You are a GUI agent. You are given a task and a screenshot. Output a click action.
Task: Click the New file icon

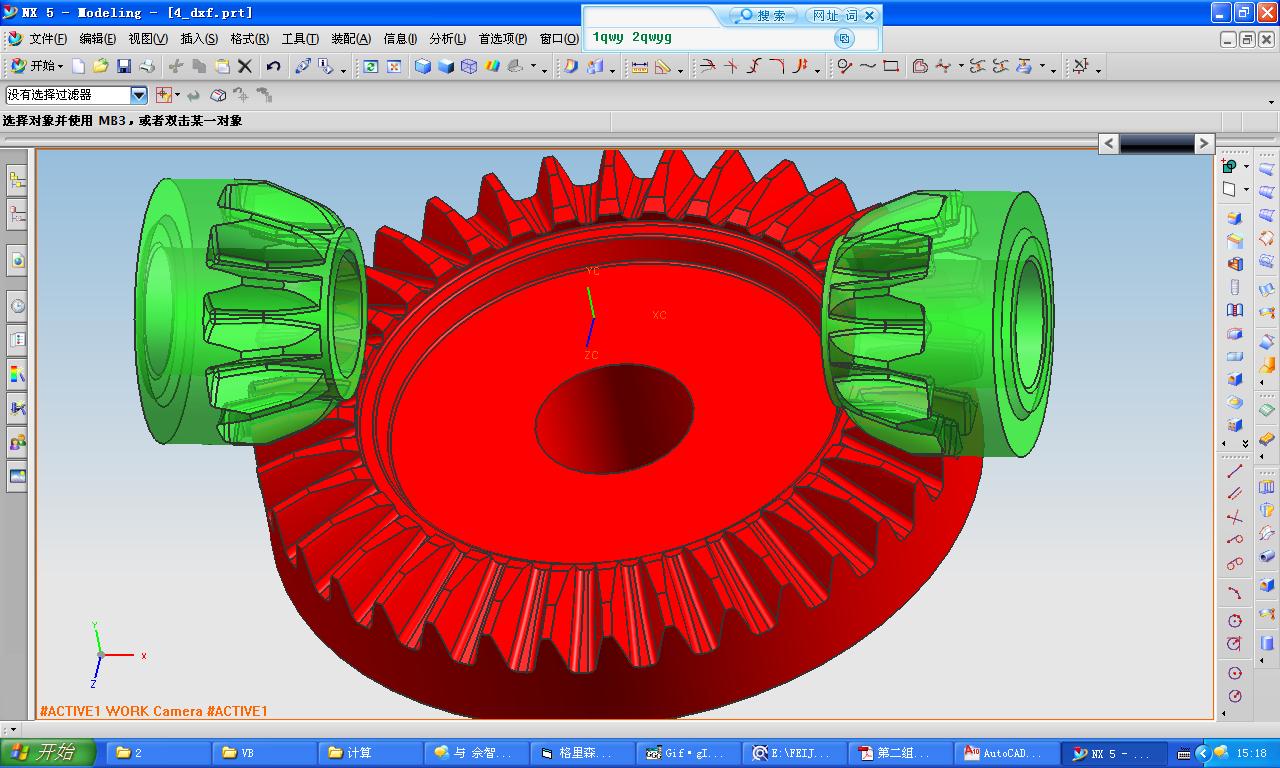pyautogui.click(x=78, y=66)
